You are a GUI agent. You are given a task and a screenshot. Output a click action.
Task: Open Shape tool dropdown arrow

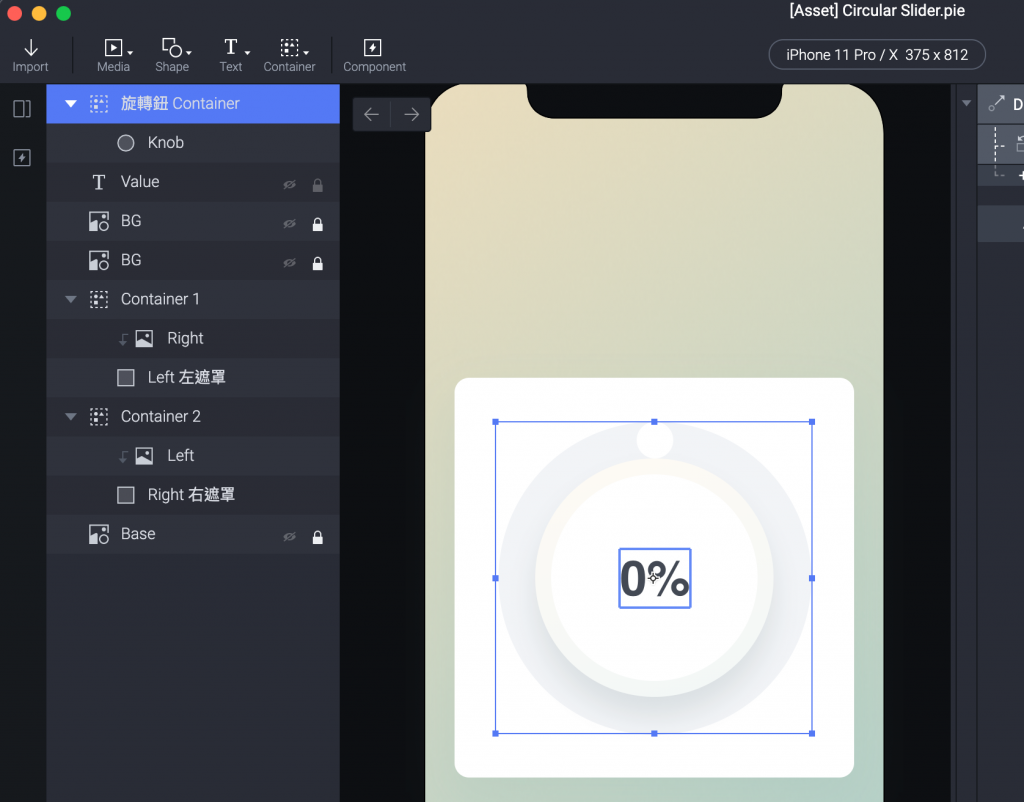point(189,52)
